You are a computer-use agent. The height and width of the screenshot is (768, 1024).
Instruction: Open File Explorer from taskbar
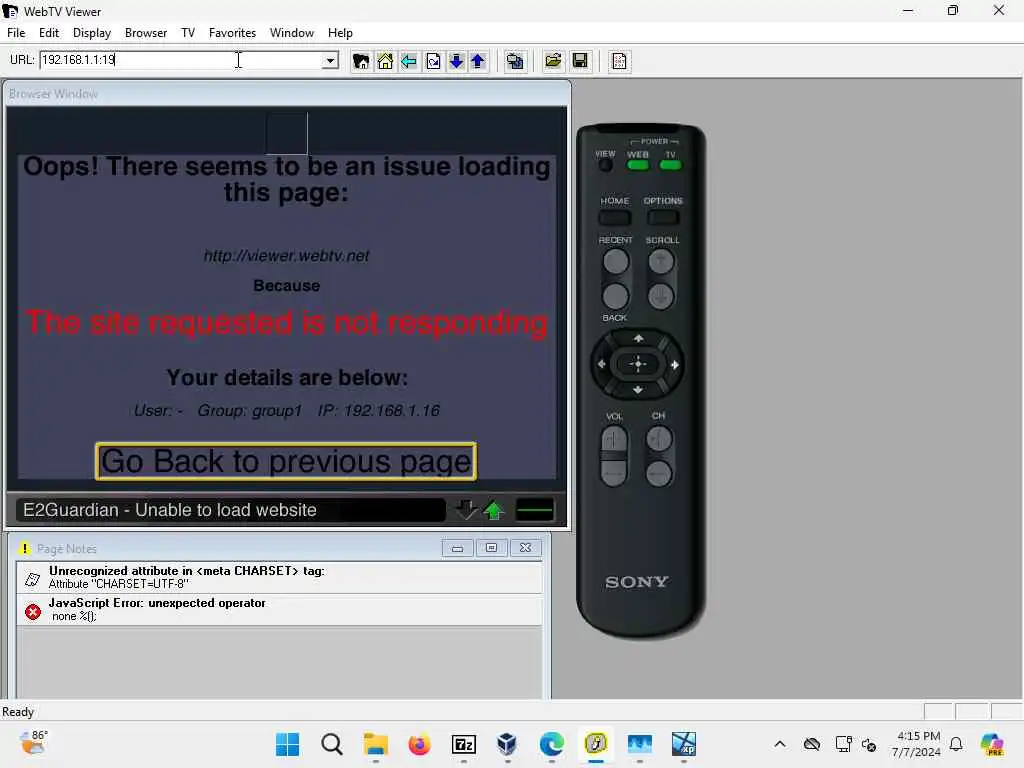point(376,744)
